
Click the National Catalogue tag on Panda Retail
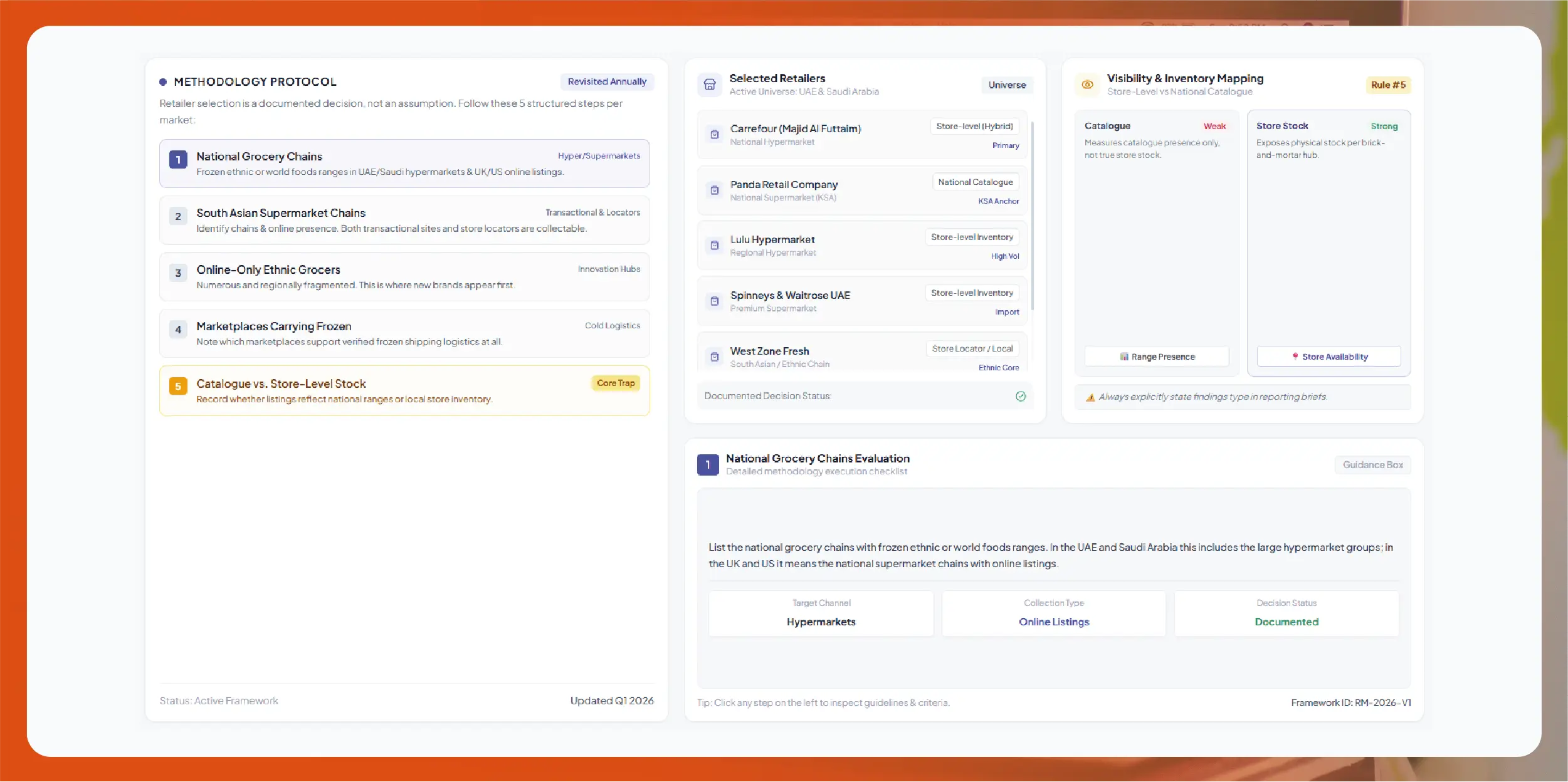pyautogui.click(x=976, y=182)
